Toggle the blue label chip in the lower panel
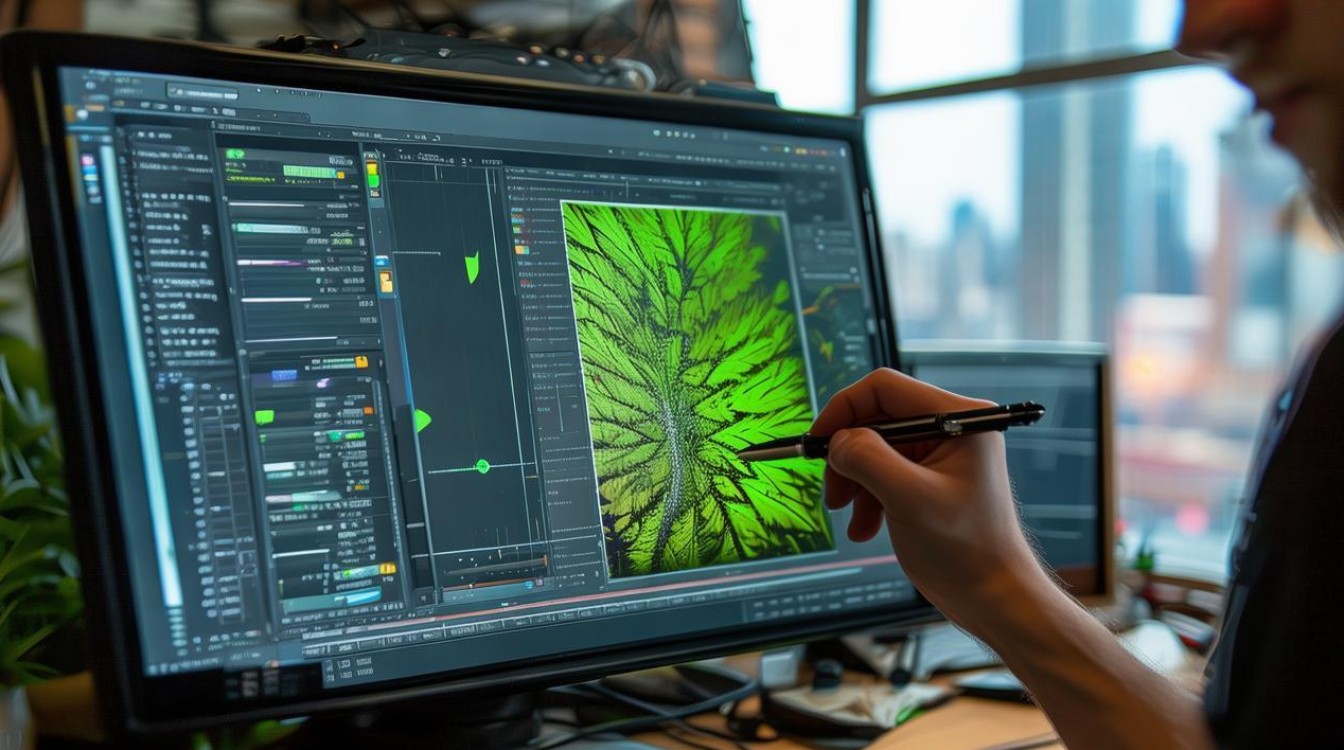 click(284, 375)
